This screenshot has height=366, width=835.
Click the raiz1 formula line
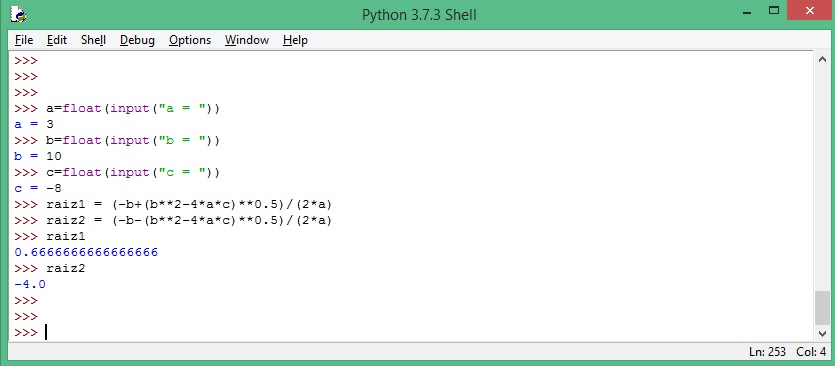[x=189, y=205]
